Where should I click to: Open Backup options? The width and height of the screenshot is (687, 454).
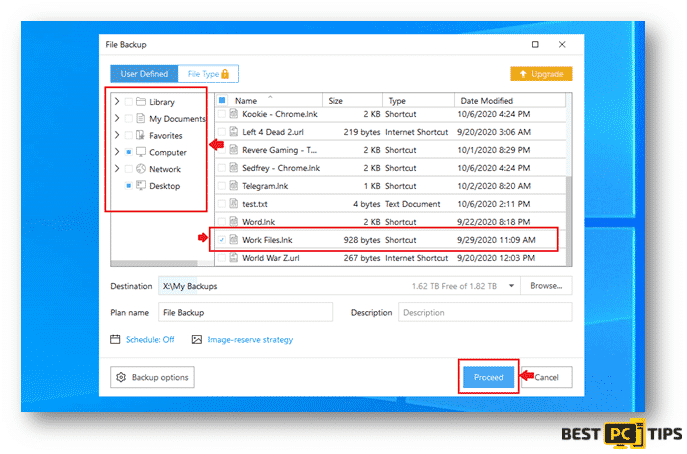152,377
